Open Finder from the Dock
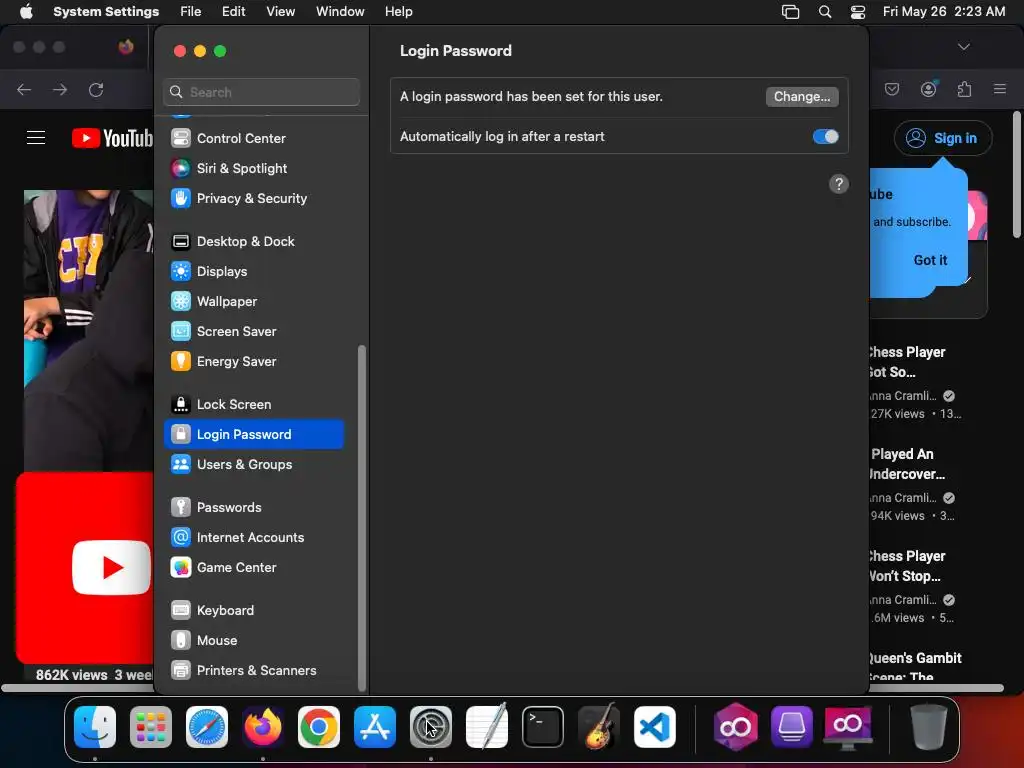This screenshot has height=768, width=1024. pyautogui.click(x=95, y=727)
